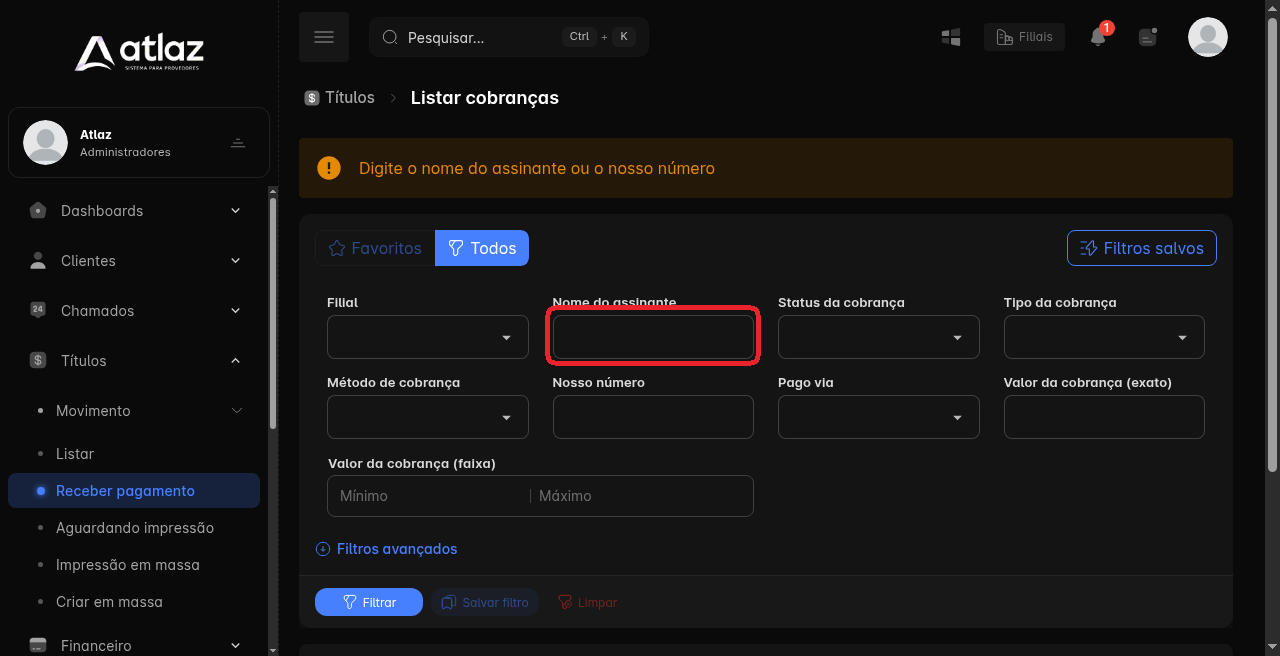Switch to the Favoritos tab
The width and height of the screenshot is (1280, 656).
click(375, 248)
